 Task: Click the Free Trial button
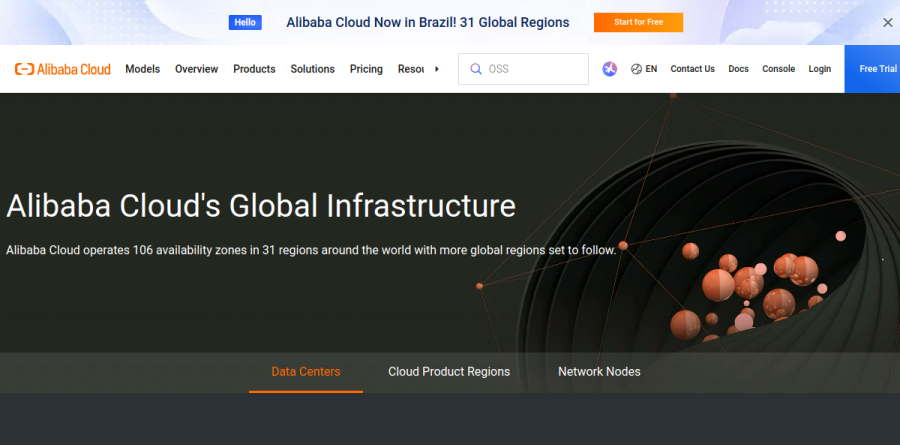(x=872, y=69)
